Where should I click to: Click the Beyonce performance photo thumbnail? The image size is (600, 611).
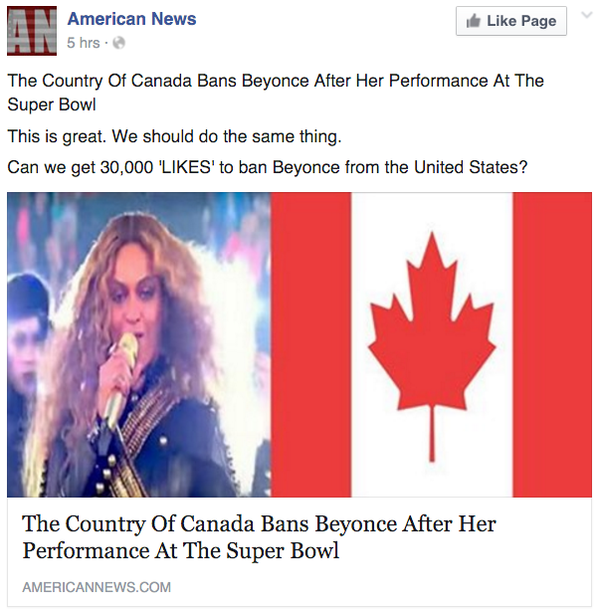pyautogui.click(x=139, y=344)
